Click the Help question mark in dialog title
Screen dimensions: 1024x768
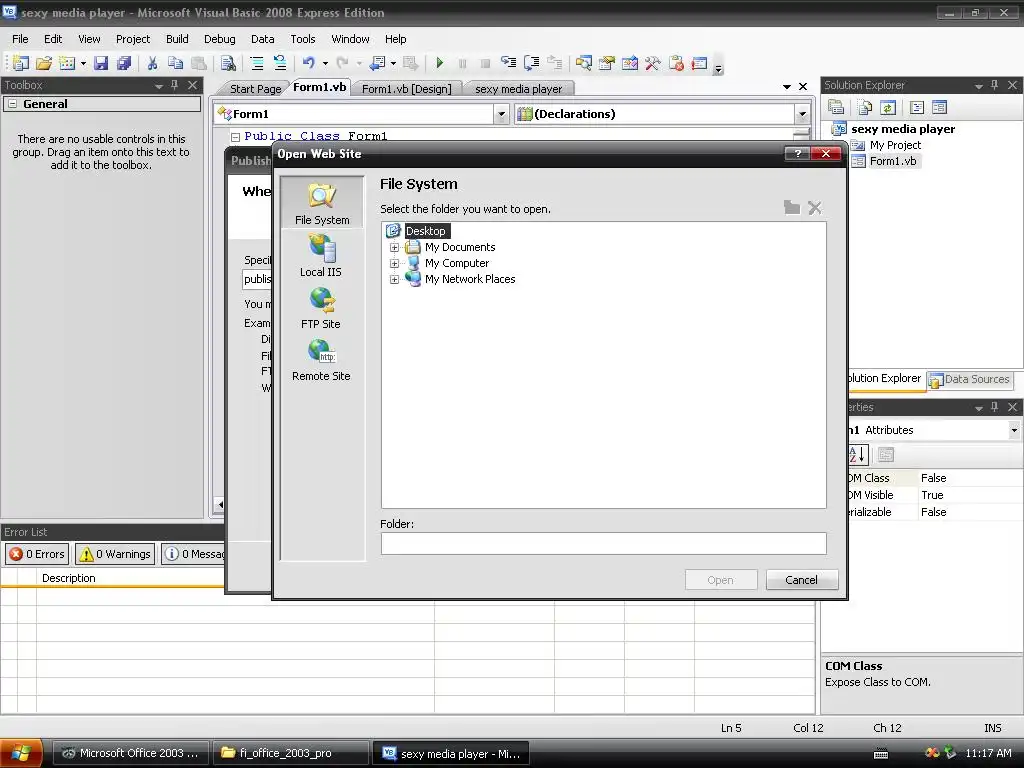pyautogui.click(x=797, y=153)
